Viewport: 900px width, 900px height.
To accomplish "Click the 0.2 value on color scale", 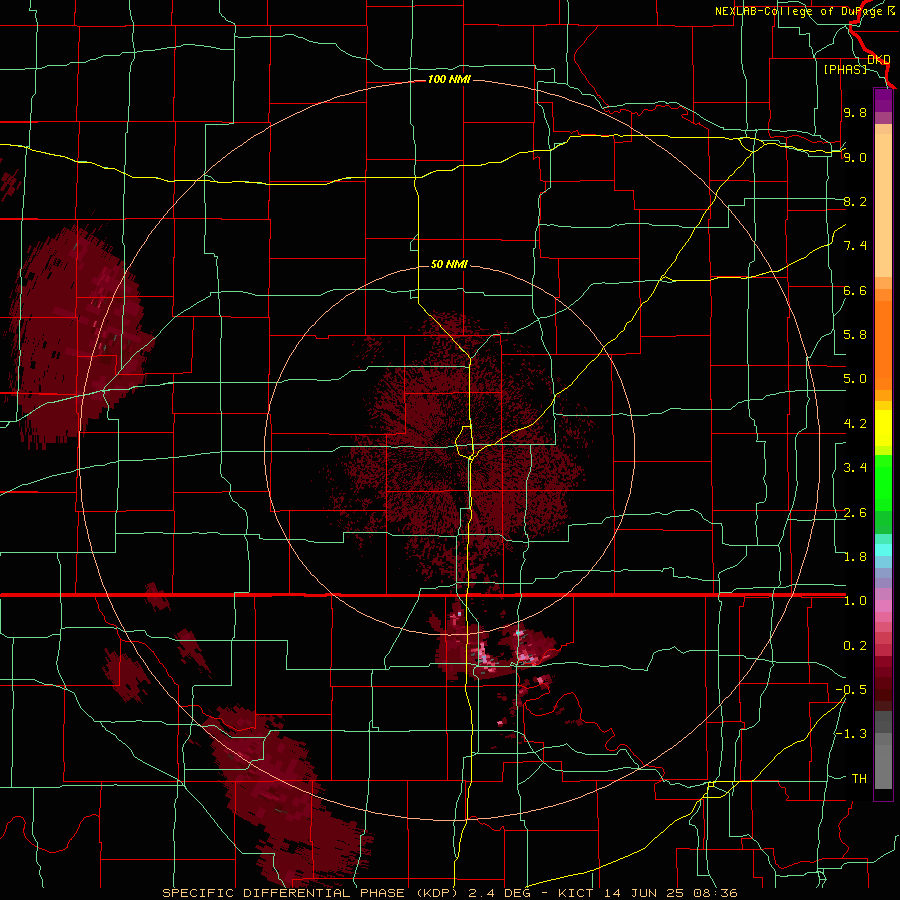I will [x=855, y=646].
